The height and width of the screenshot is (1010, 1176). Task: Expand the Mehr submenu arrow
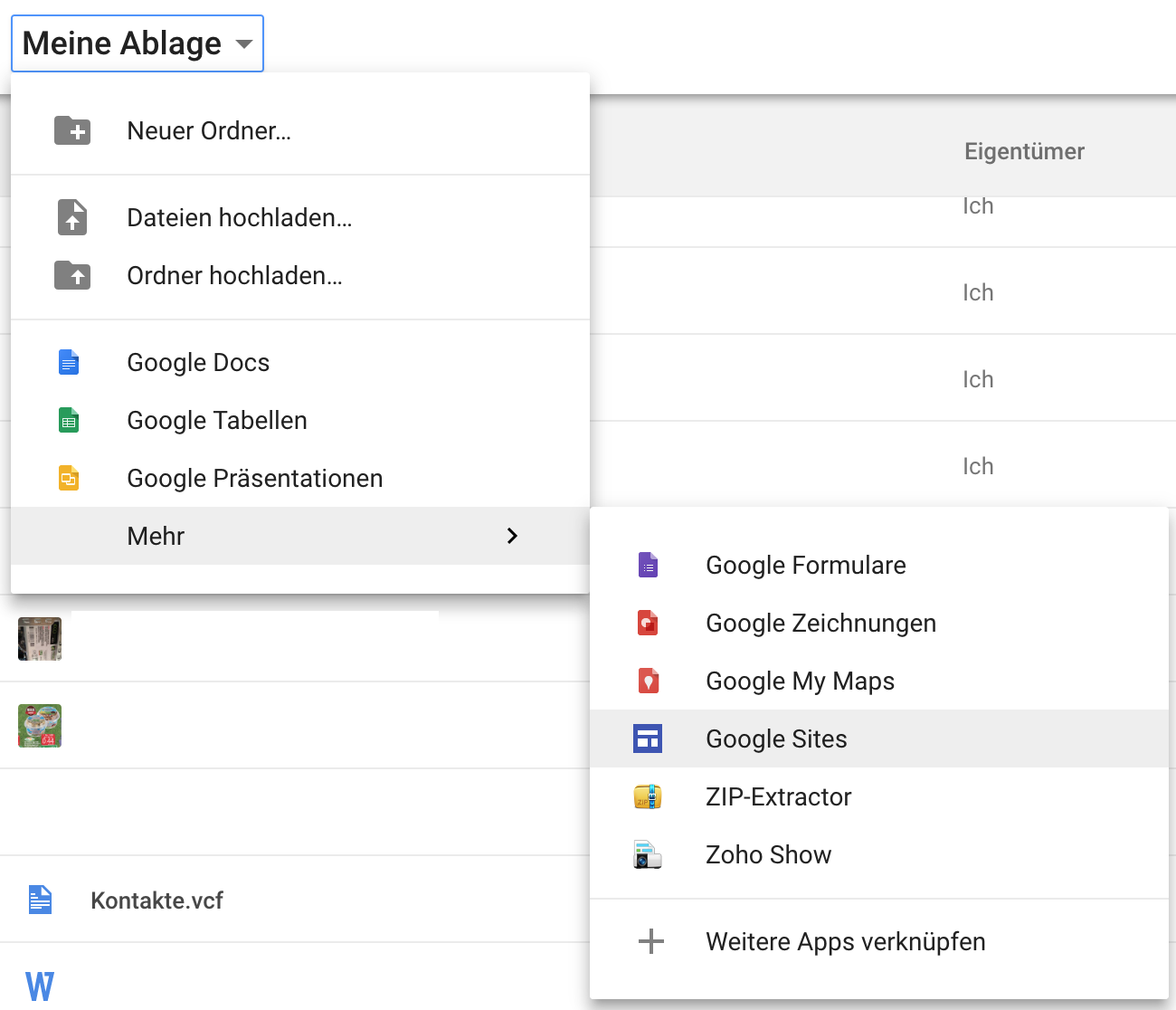(512, 536)
